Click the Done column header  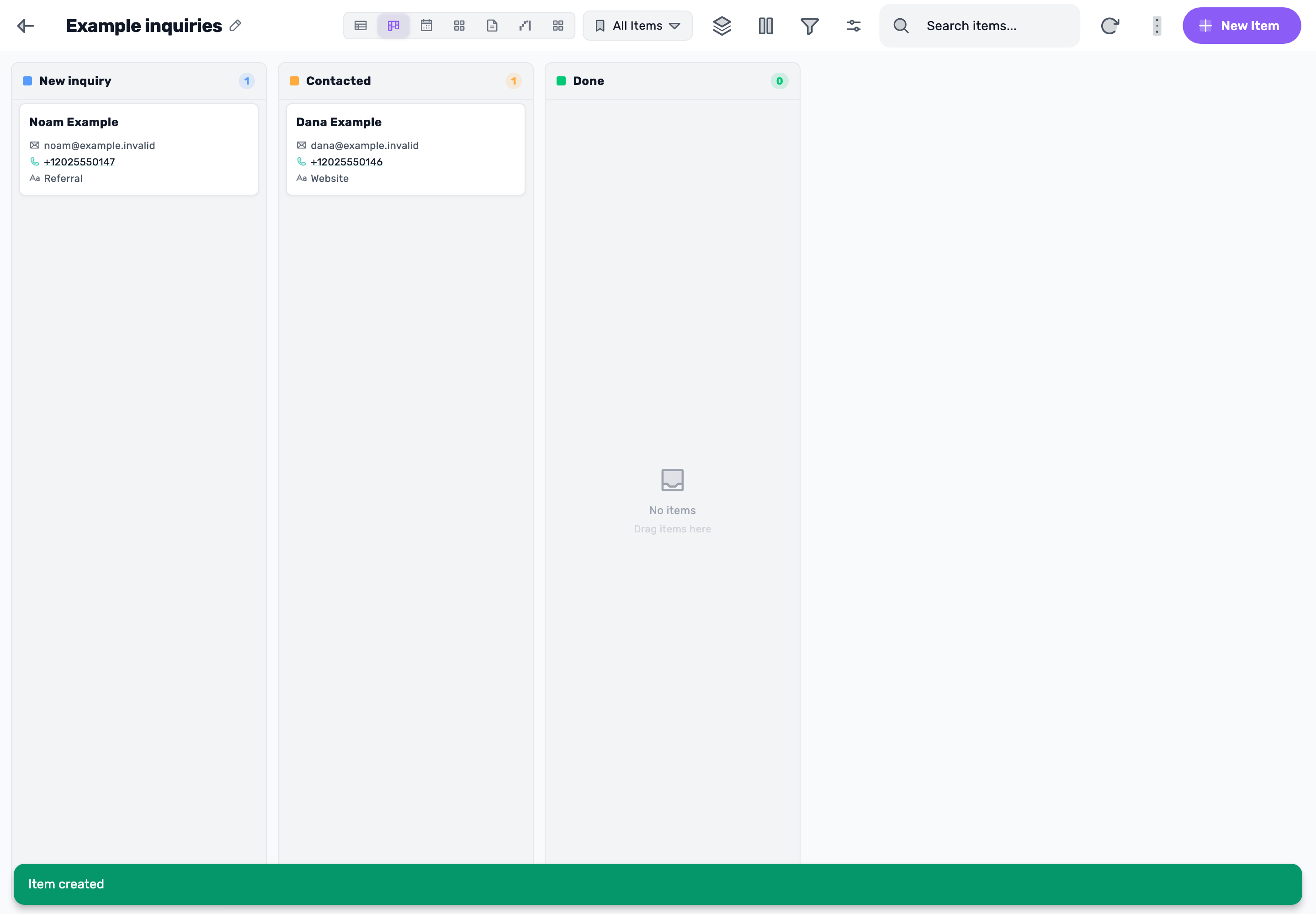pyautogui.click(x=672, y=81)
